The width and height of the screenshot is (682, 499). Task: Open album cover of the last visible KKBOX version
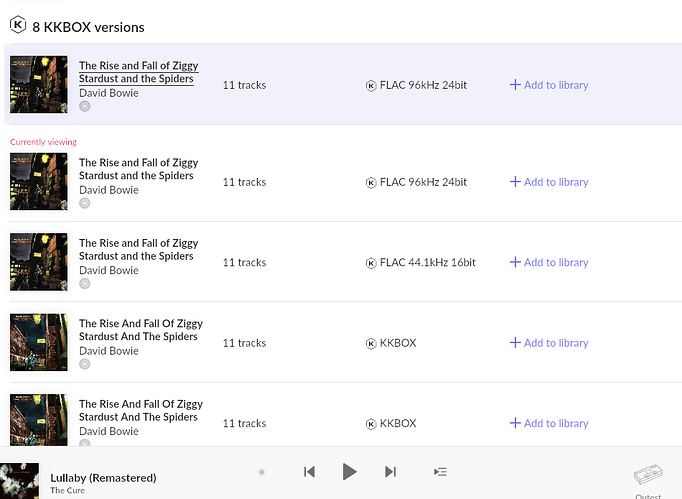[x=39, y=420]
